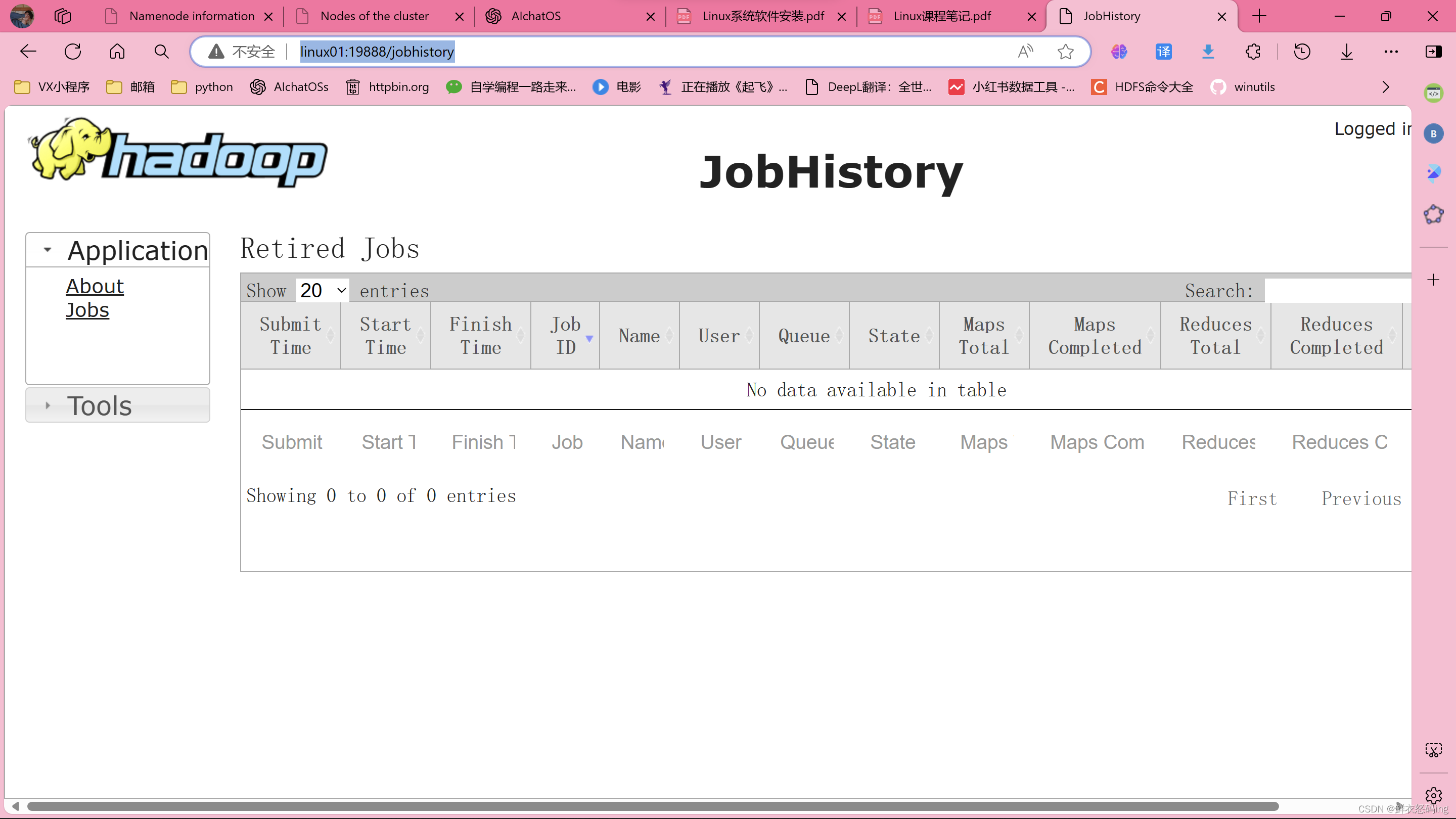Open the downloads arrow icon
This screenshot has height=819, width=1456.
pyautogui.click(x=1346, y=52)
